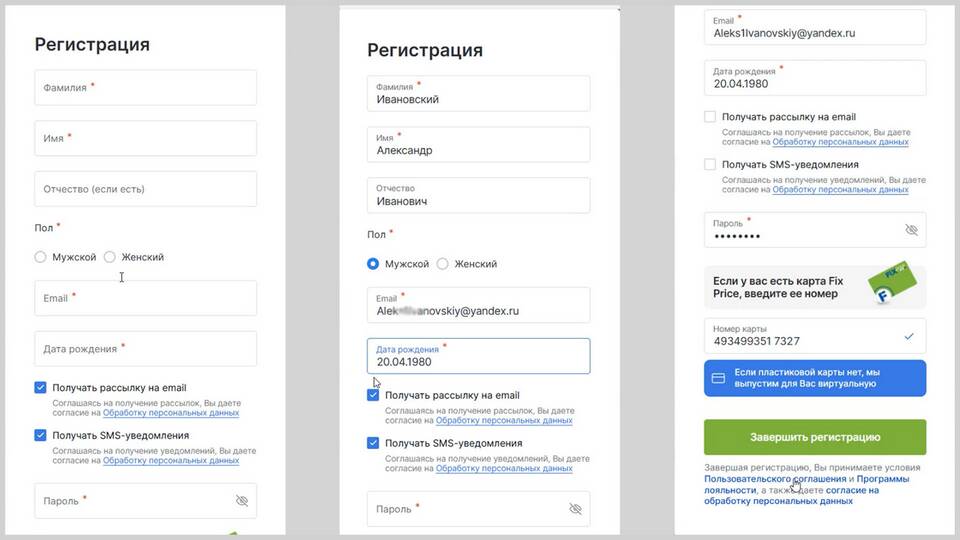Enable SMS notifications in the right form
Image resolution: width=960 pixels, height=540 pixels.
[x=710, y=164]
